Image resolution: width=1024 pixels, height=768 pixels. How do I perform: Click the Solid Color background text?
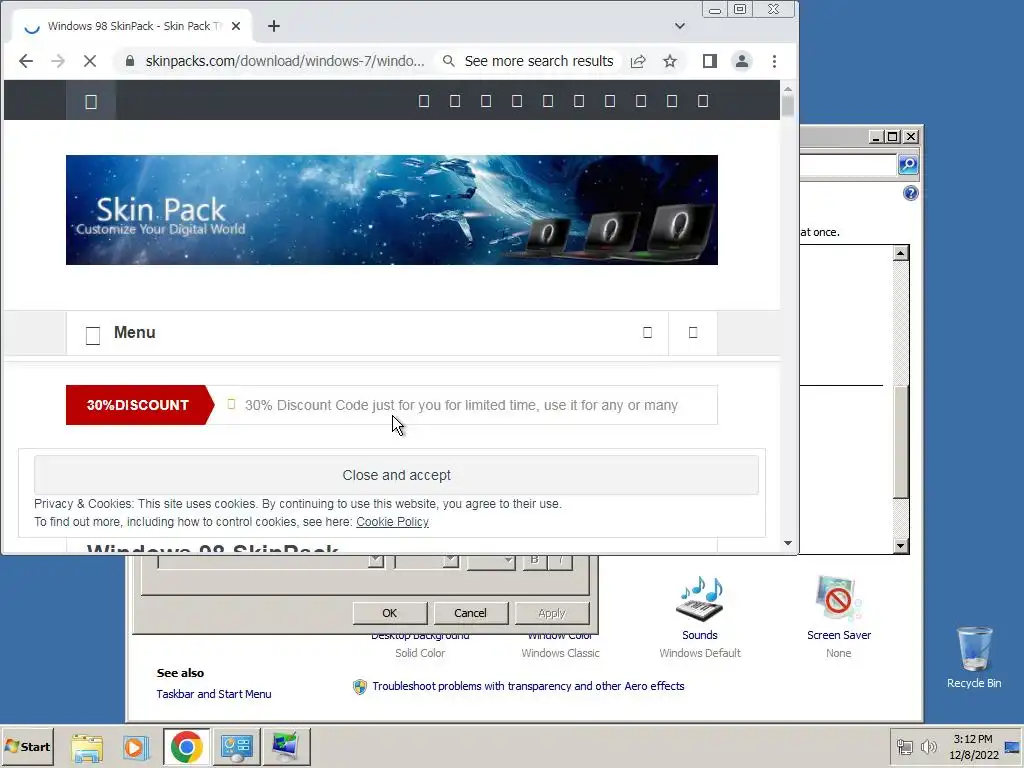(420, 653)
